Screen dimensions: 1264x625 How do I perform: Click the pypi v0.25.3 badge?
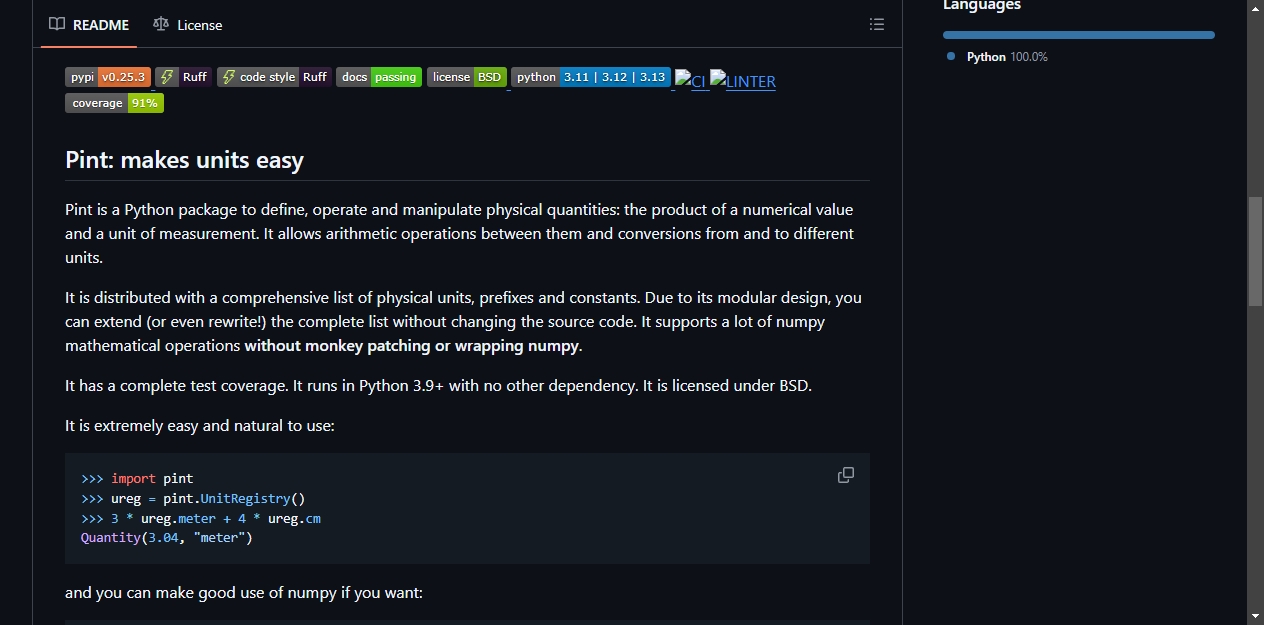tap(108, 77)
